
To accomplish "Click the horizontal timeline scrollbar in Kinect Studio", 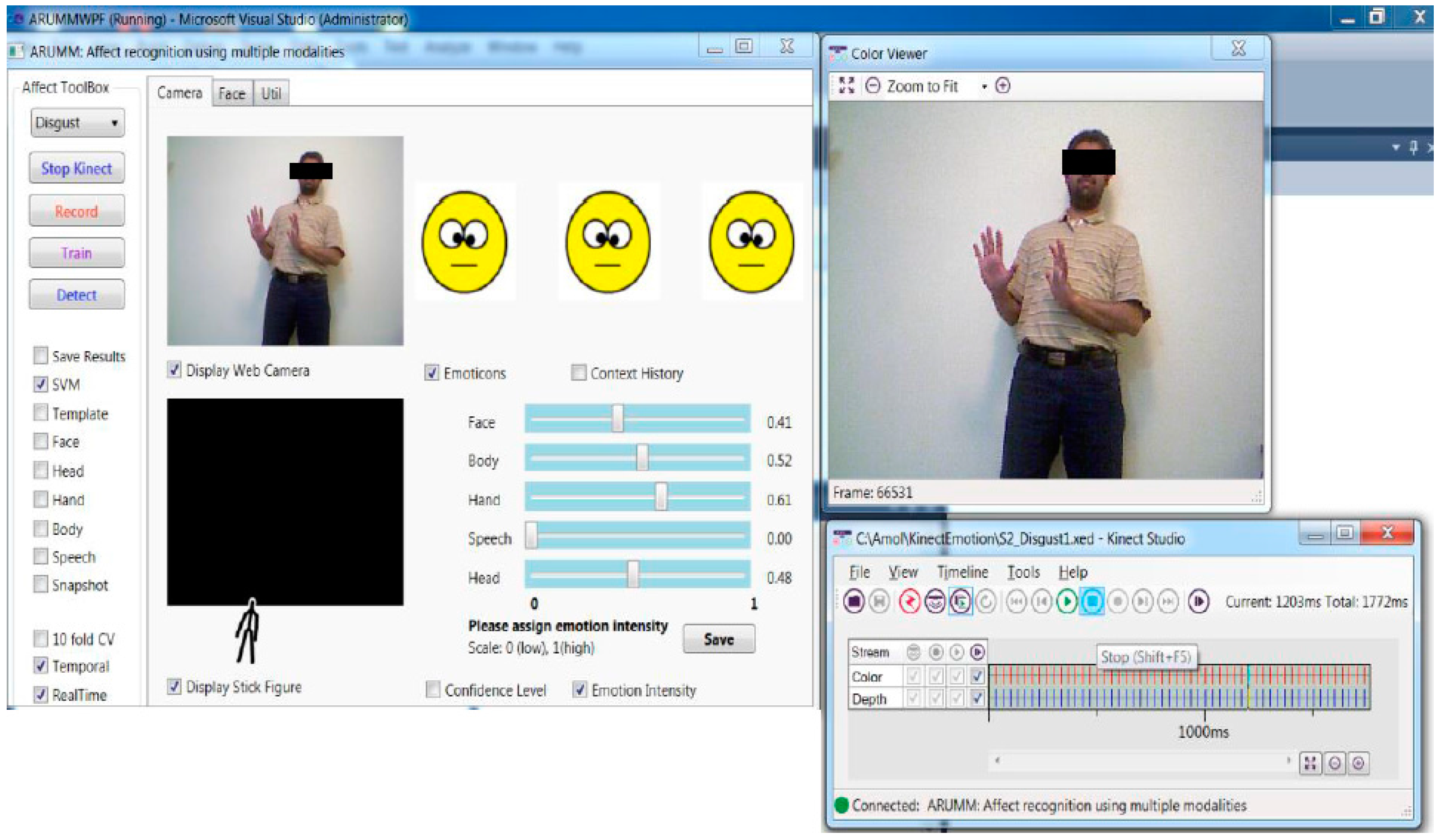I will [1142, 761].
